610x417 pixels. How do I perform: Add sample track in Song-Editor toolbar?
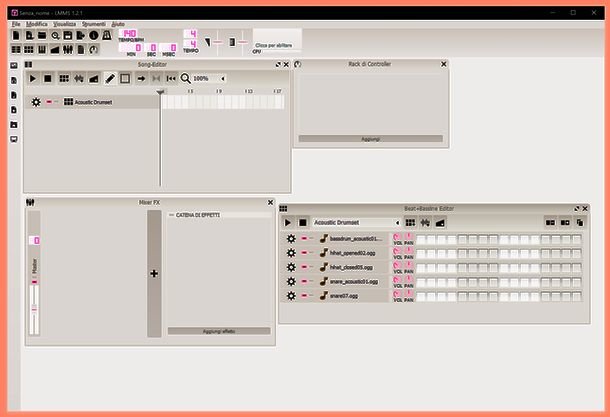[x=79, y=79]
